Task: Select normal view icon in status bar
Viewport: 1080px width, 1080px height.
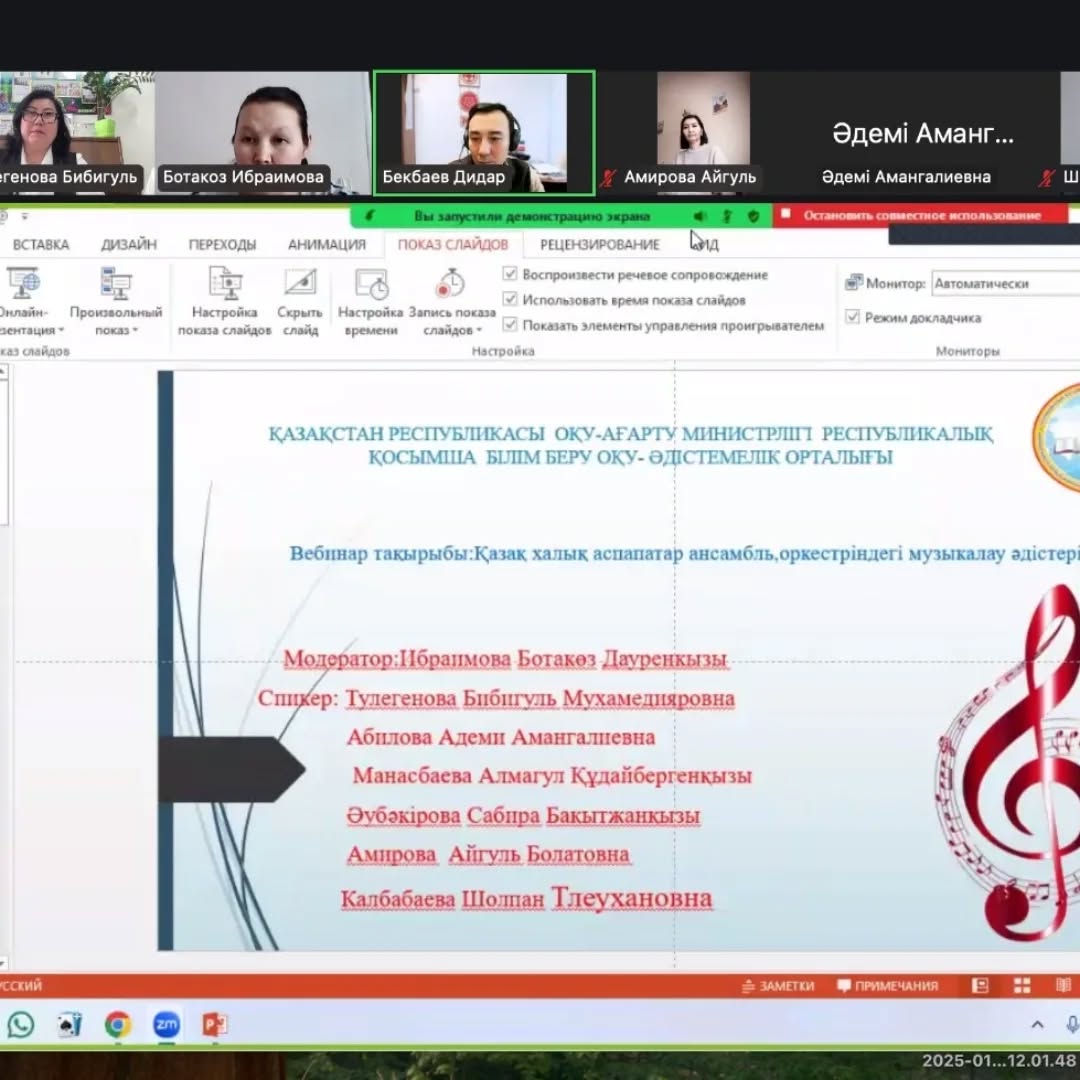Action: click(981, 986)
